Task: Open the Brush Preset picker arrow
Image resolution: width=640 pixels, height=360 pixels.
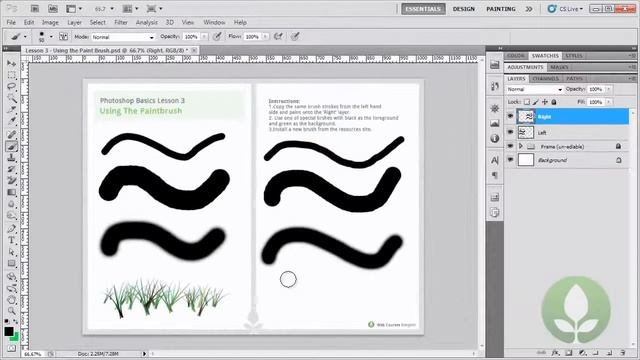Action: pyautogui.click(x=51, y=37)
